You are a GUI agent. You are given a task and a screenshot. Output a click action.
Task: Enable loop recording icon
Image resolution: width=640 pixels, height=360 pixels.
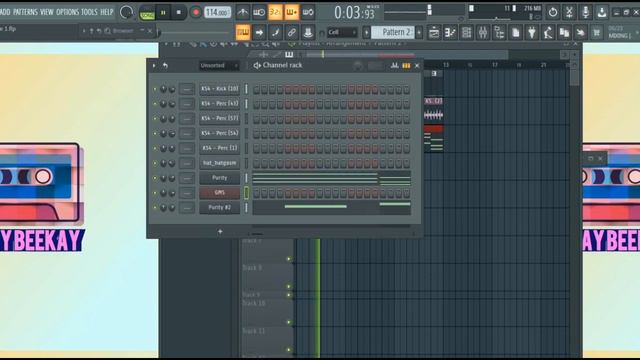[308, 12]
